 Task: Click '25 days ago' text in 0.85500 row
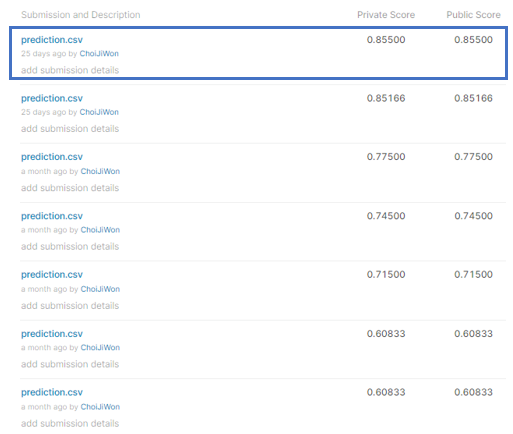[44, 54]
